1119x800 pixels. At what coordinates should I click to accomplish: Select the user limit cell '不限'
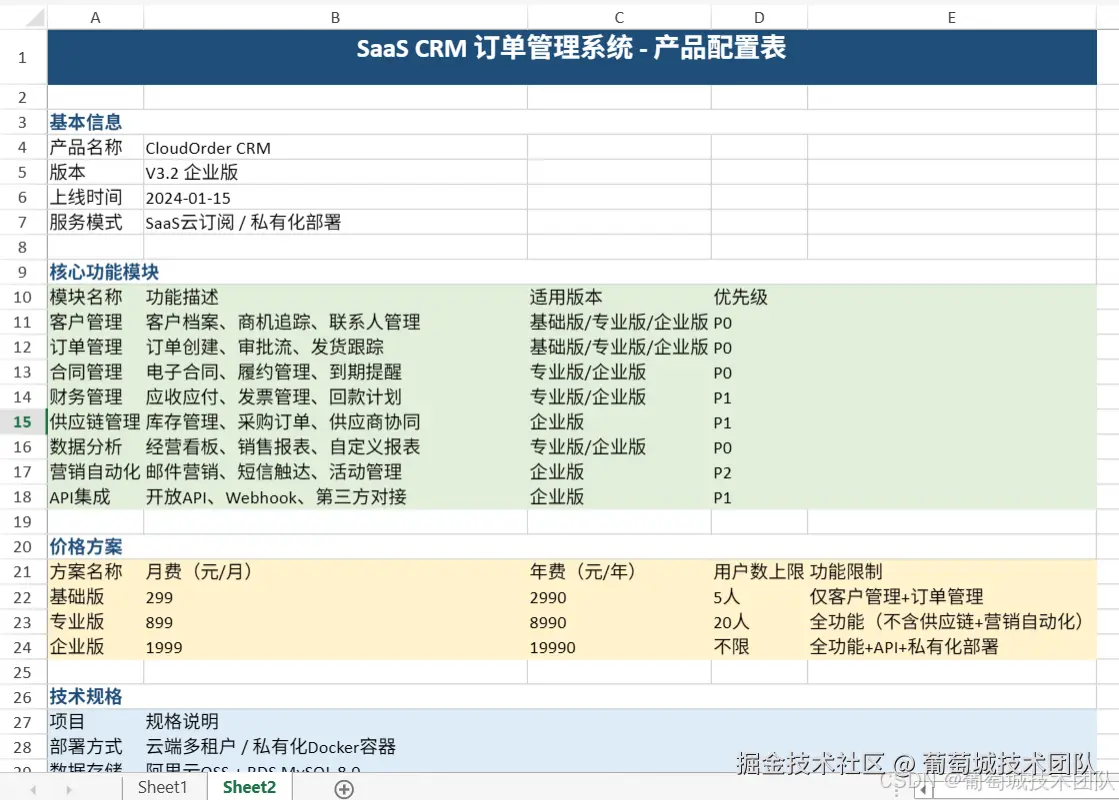[x=759, y=647]
